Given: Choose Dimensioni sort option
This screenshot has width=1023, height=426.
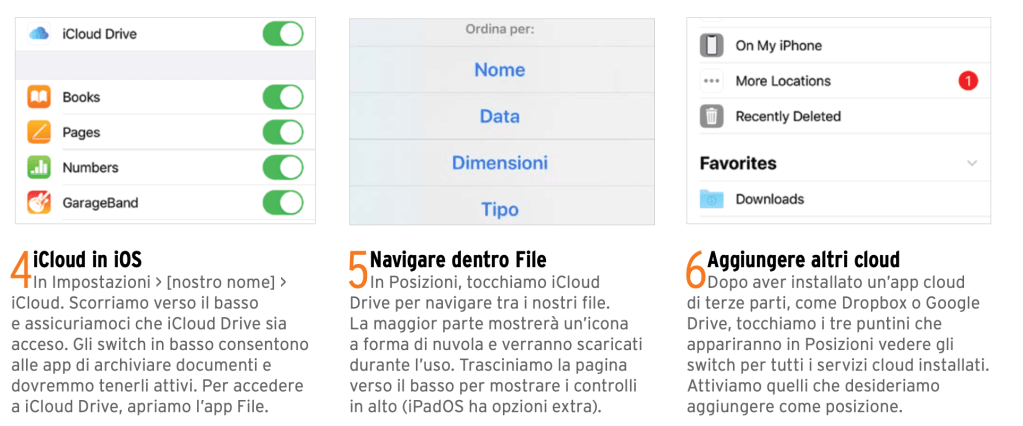Looking at the screenshot, I should coord(500,162).
